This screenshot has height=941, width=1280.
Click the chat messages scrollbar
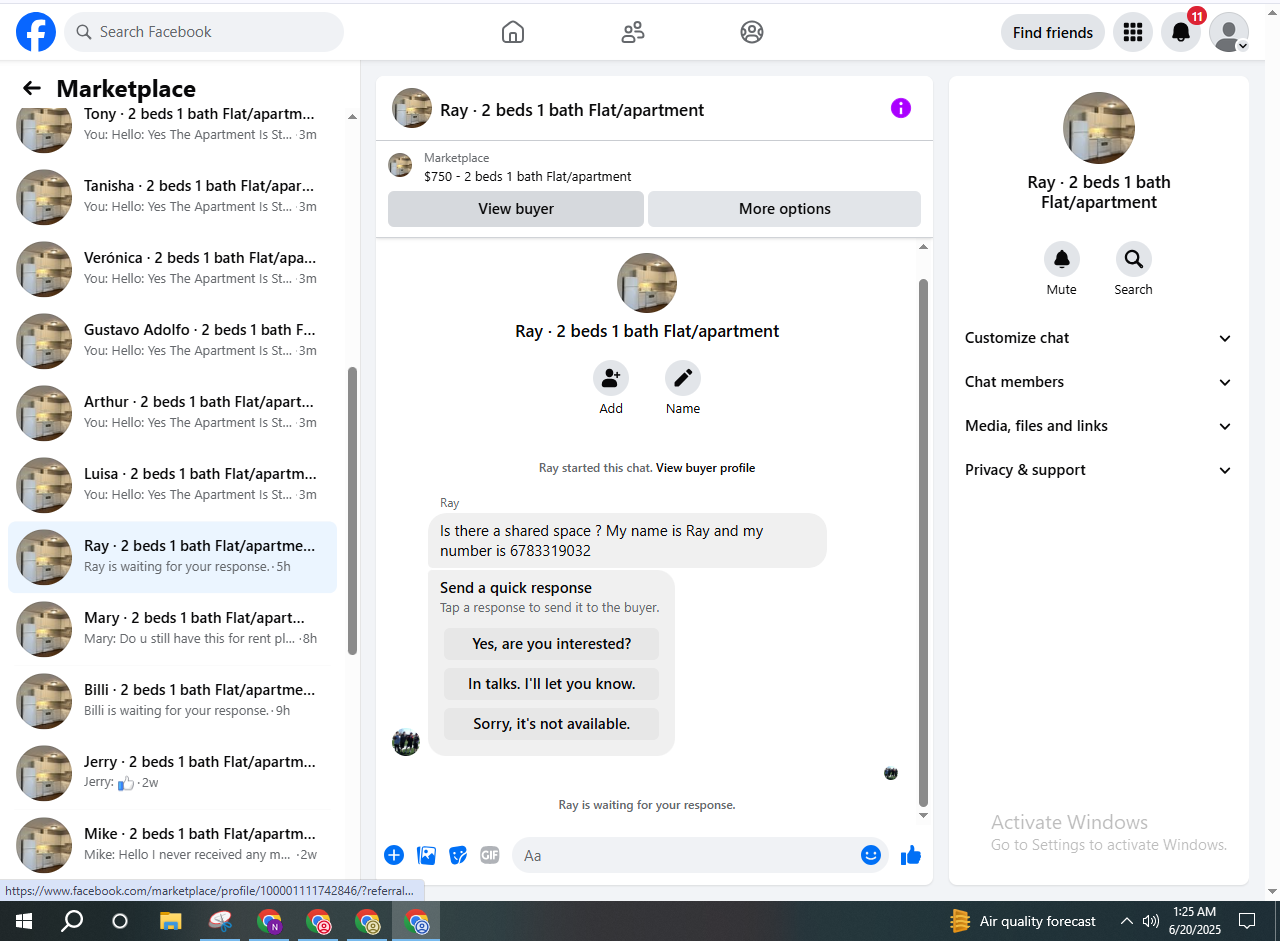tap(924, 542)
